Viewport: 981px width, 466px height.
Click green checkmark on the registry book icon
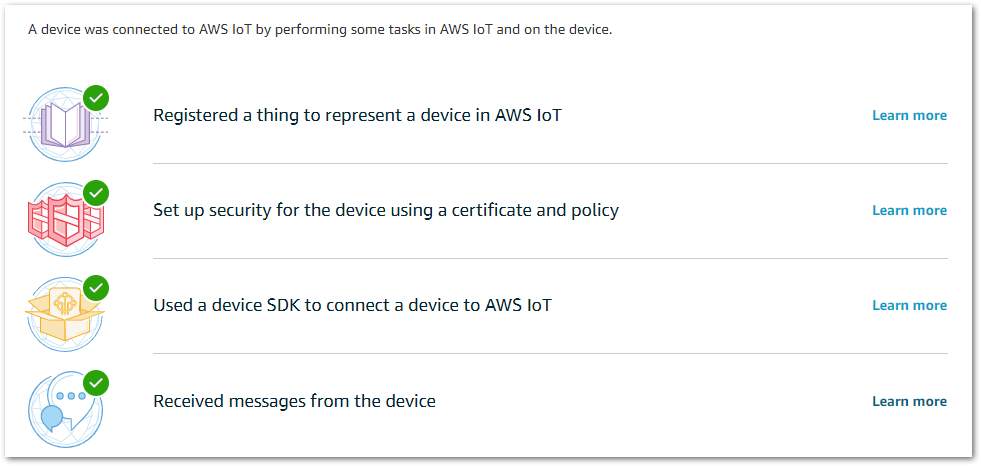[96, 98]
